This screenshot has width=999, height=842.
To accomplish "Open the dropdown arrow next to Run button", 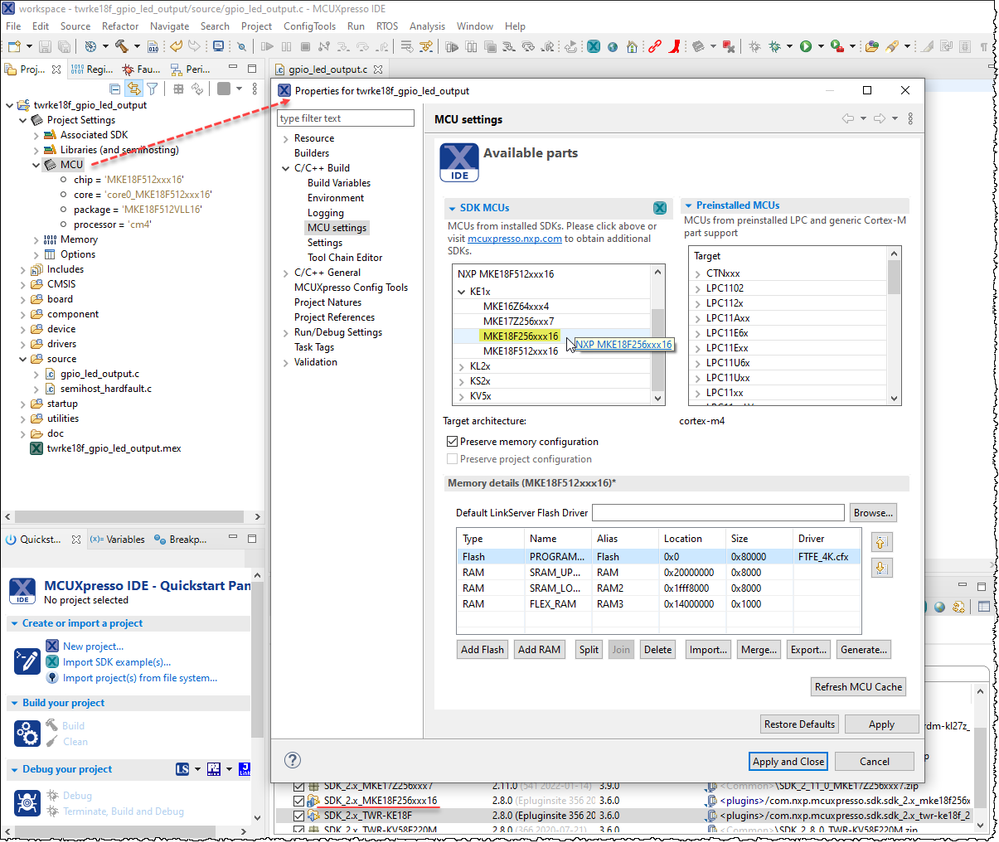I will click(x=821, y=46).
